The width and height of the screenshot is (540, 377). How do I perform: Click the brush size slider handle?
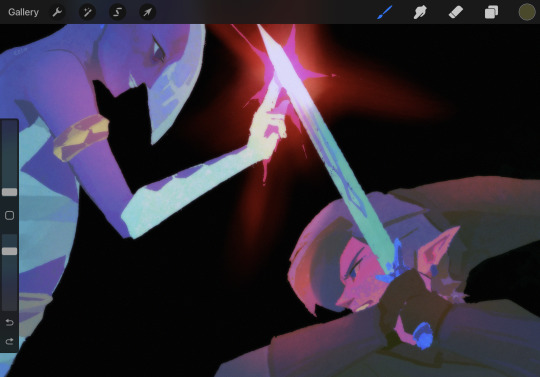[x=9, y=192]
